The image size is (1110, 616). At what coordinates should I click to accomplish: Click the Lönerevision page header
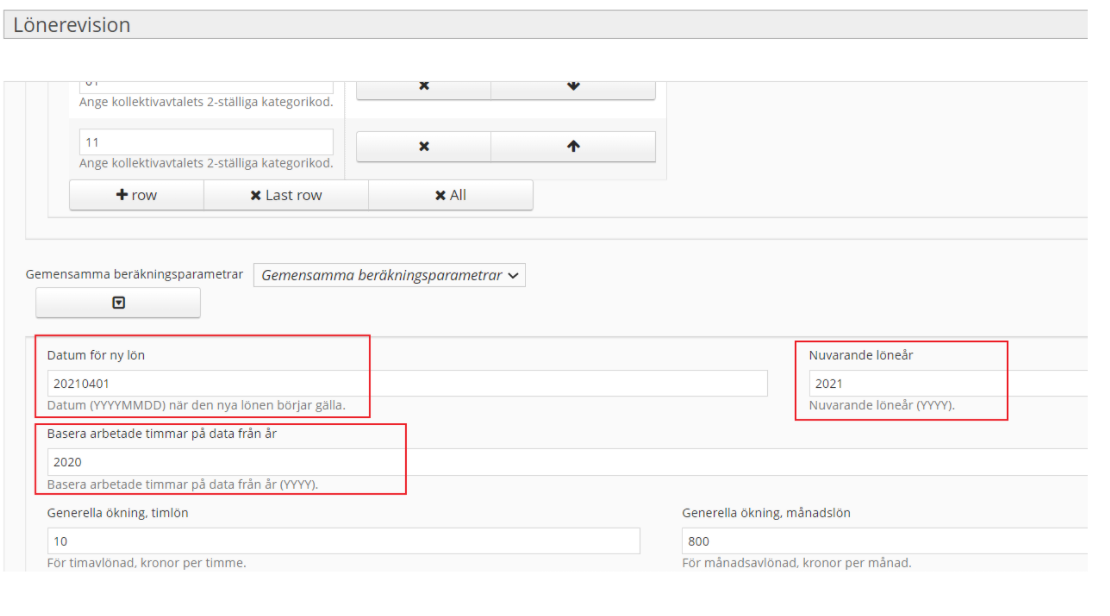(x=72, y=25)
